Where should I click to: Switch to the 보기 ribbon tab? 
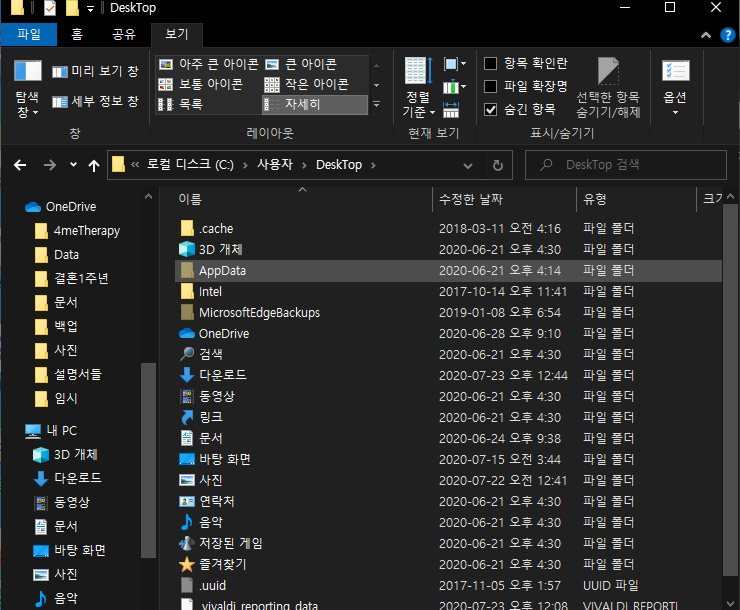(x=177, y=34)
